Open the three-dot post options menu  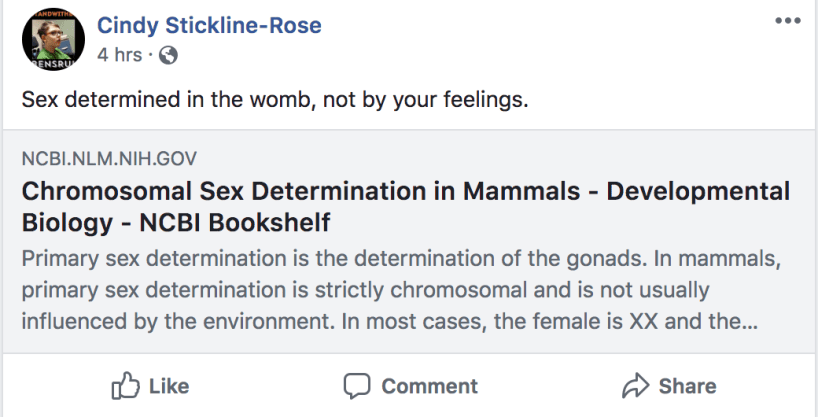(788, 22)
